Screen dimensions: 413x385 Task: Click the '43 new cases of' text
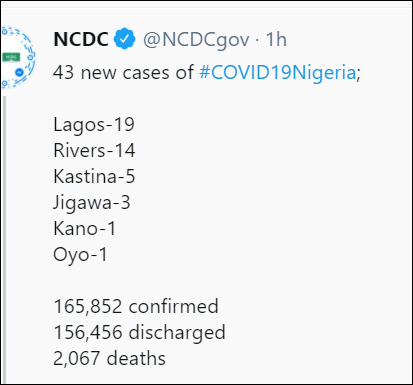[123, 72]
